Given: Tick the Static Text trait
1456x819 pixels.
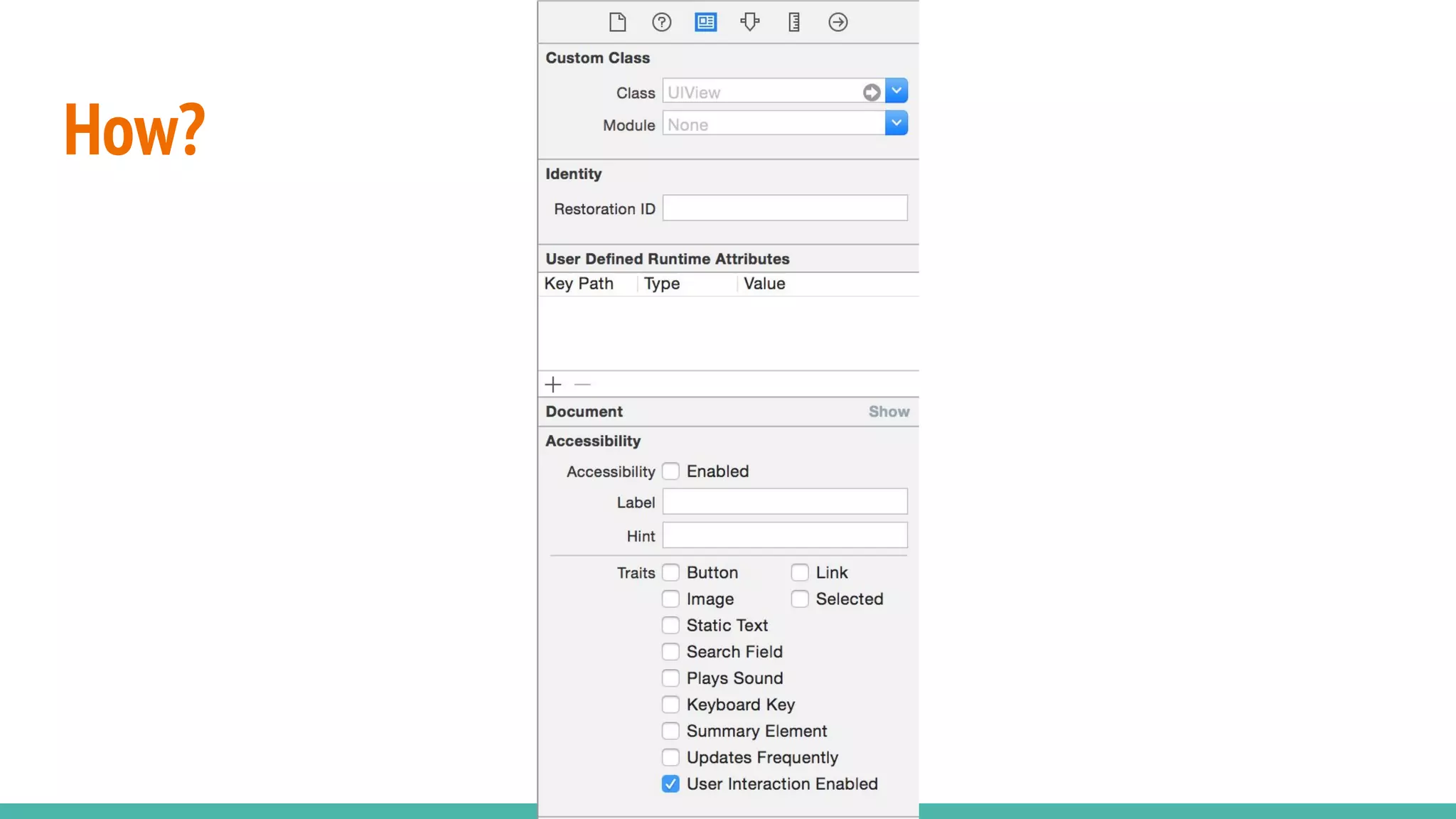Looking at the screenshot, I should coord(670,625).
